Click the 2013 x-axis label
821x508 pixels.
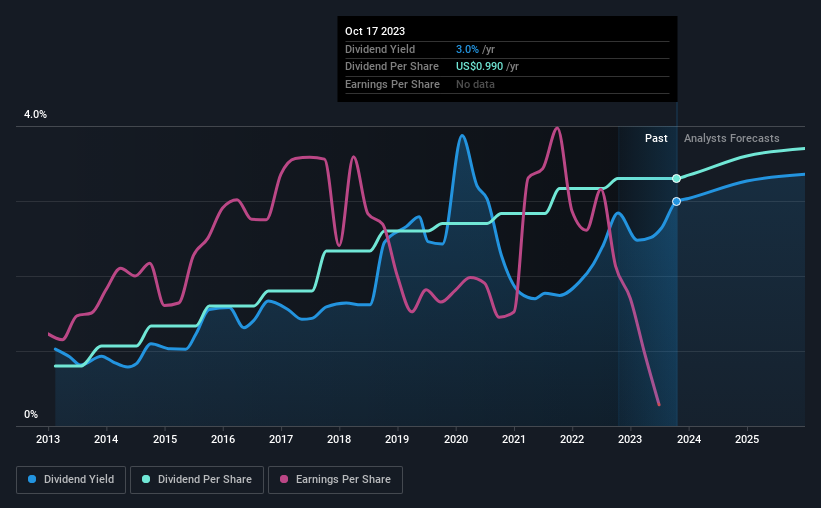[x=48, y=439]
